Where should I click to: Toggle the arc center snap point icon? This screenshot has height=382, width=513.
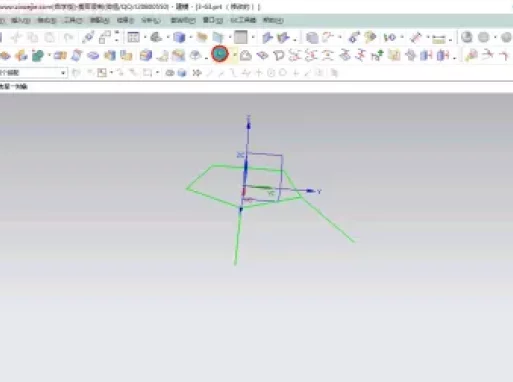point(271,73)
